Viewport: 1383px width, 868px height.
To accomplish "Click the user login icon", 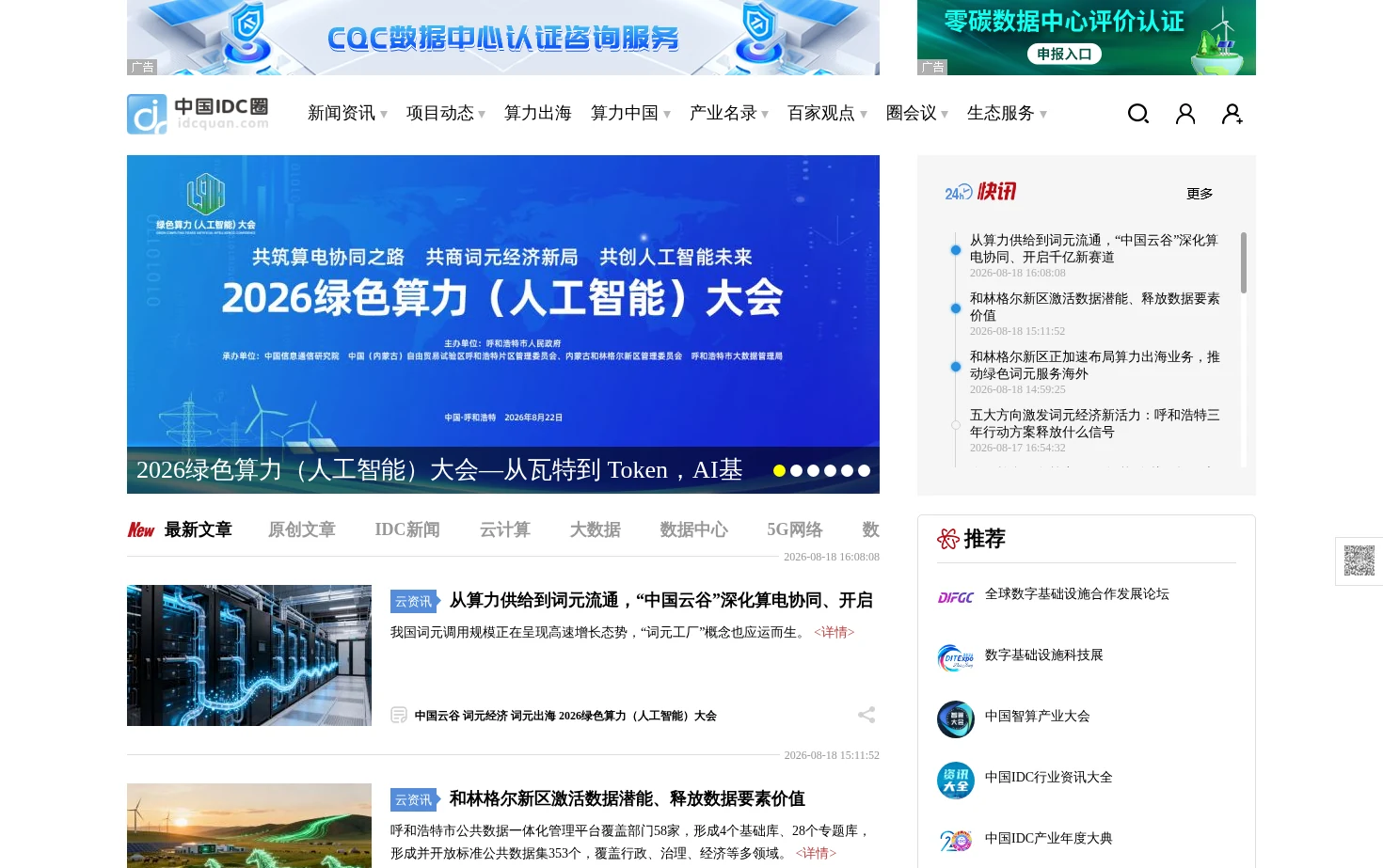I will click(x=1185, y=114).
